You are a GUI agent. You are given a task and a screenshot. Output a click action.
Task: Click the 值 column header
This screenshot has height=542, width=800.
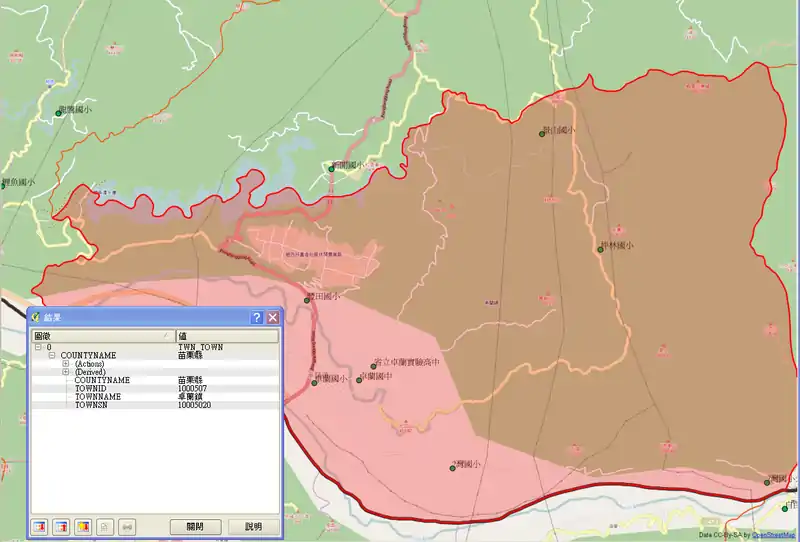pos(225,336)
